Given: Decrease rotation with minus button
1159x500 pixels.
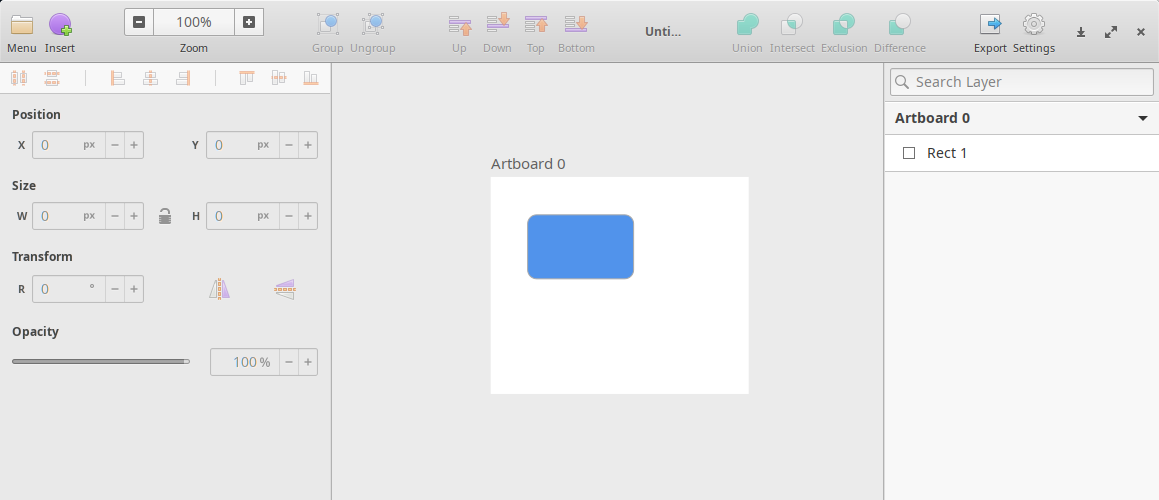Looking at the screenshot, I should 115,289.
